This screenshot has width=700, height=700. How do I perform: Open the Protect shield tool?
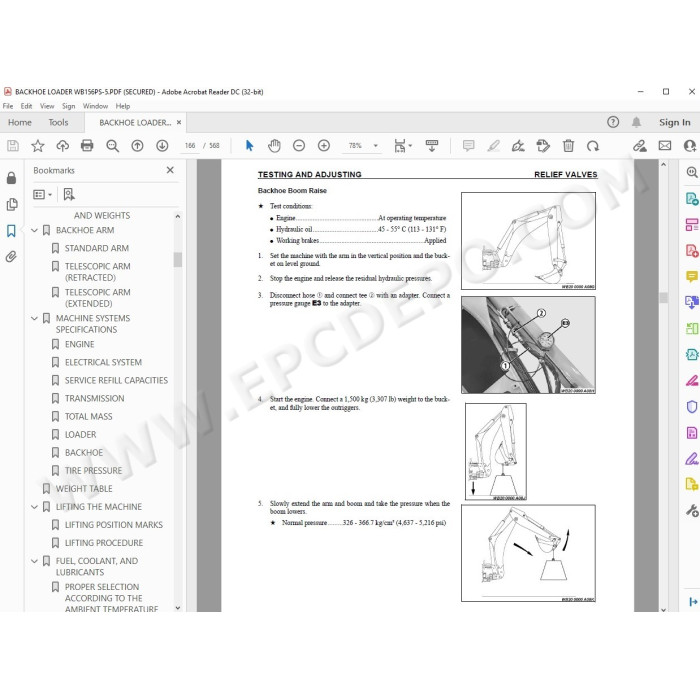coord(692,407)
